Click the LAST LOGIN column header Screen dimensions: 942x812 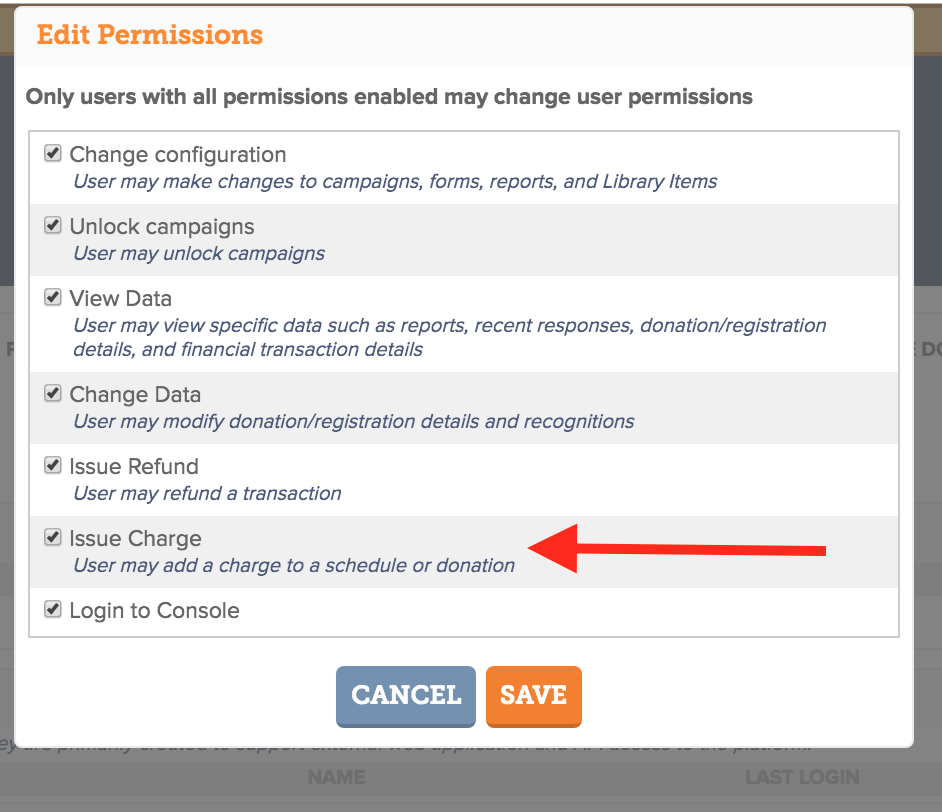(x=803, y=777)
